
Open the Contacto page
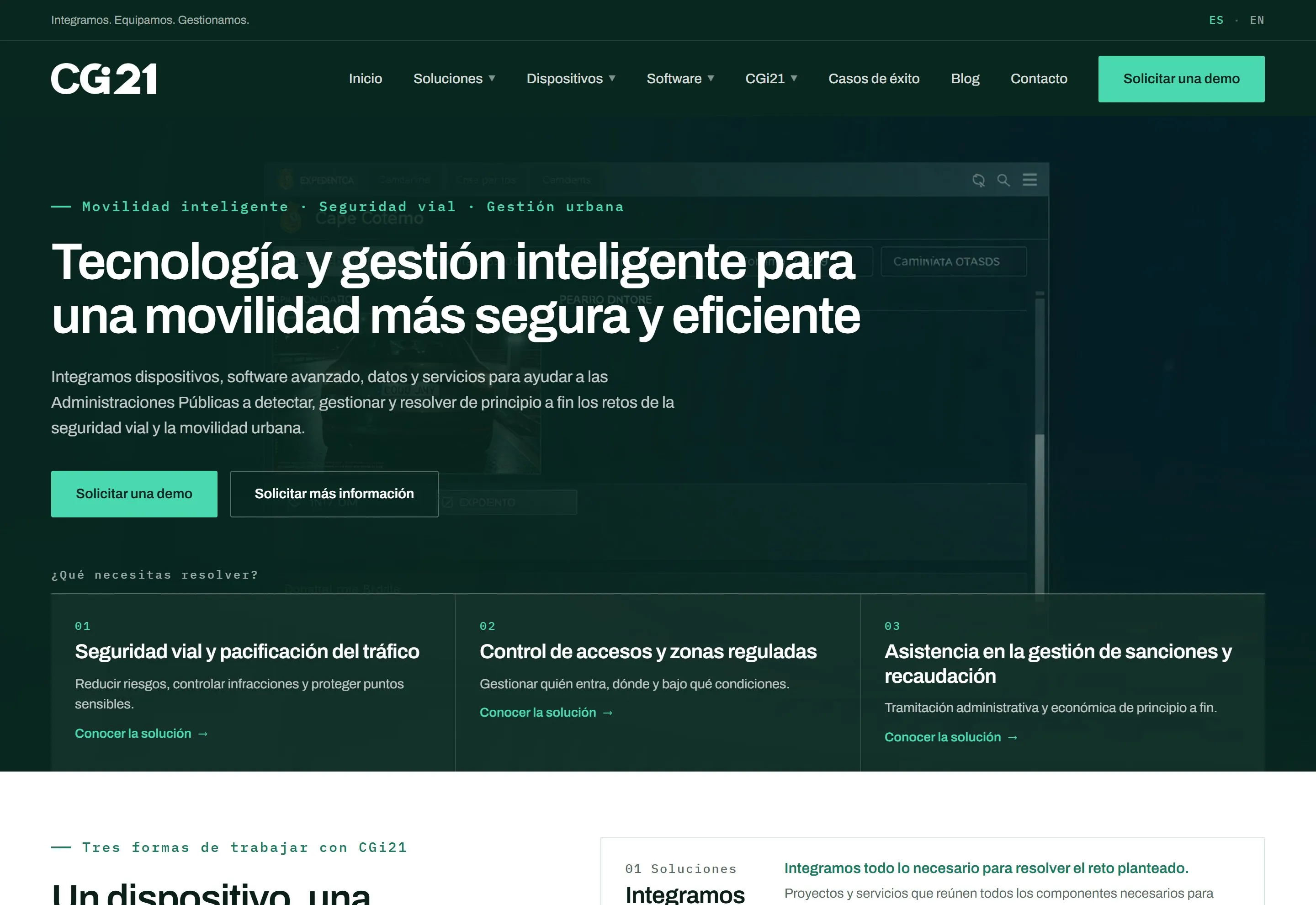(x=1038, y=79)
